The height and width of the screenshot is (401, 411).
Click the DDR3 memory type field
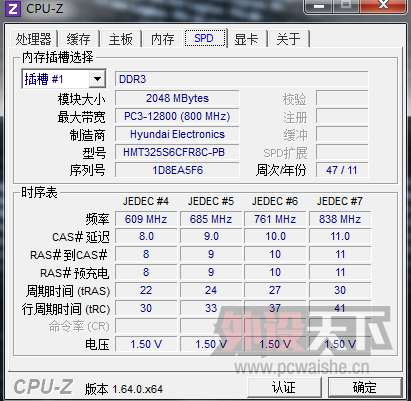click(x=242, y=79)
